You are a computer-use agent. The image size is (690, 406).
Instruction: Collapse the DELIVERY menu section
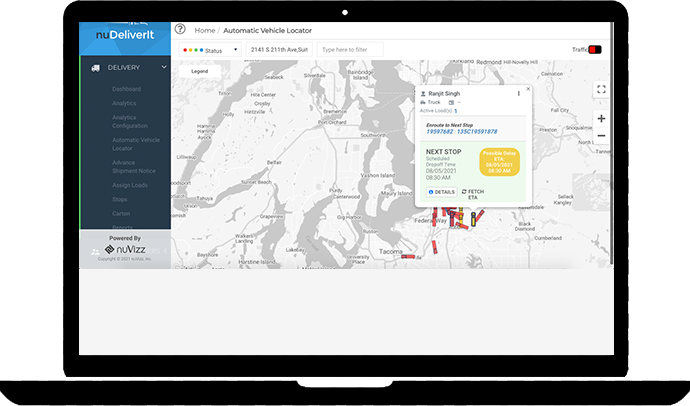(x=164, y=68)
